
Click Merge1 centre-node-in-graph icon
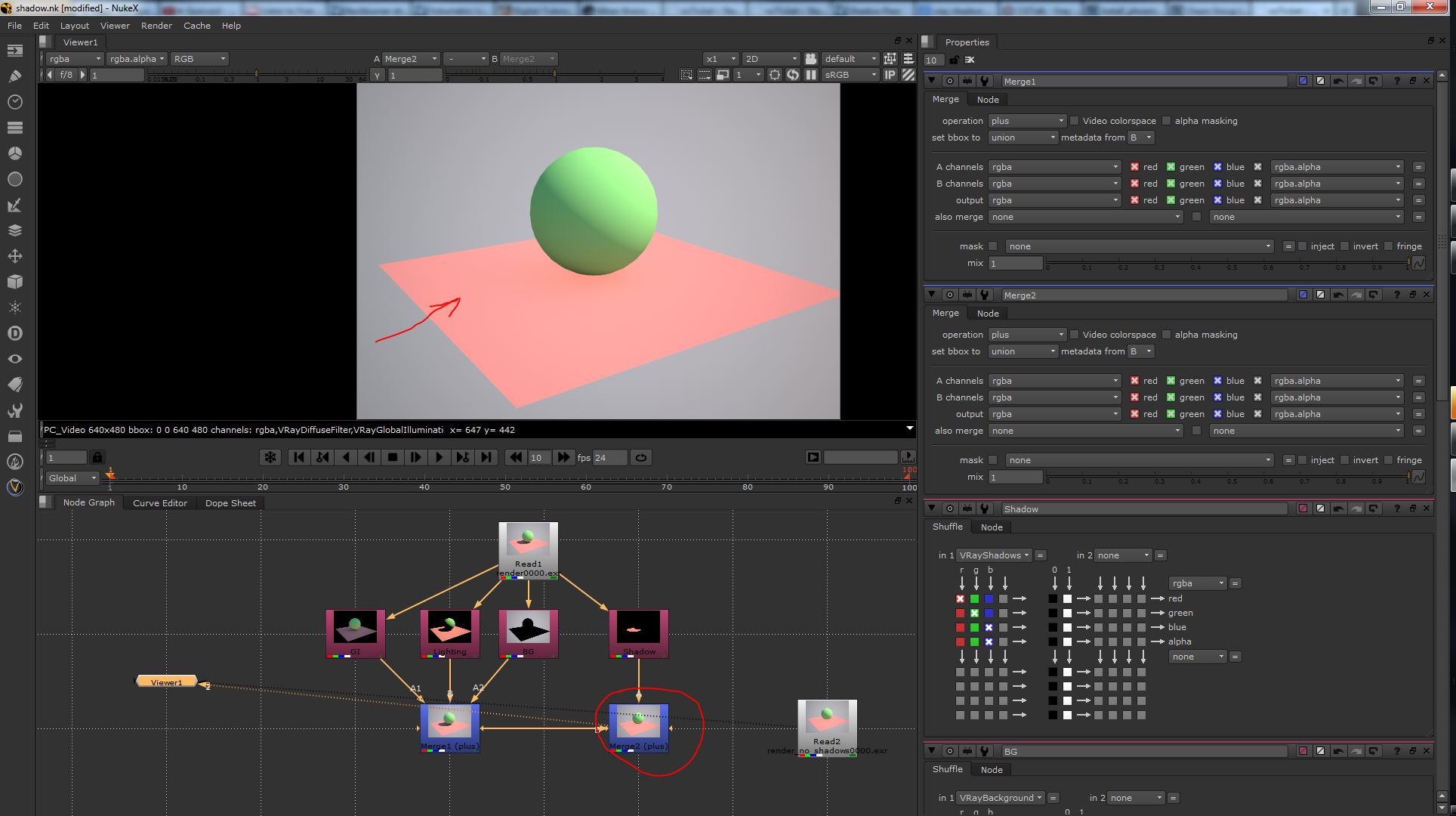pyautogui.click(x=949, y=81)
